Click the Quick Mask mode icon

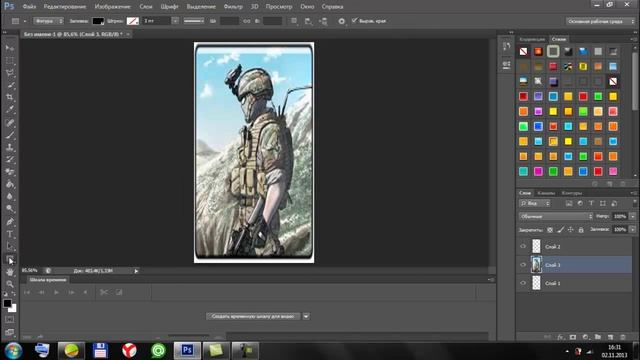[10, 320]
